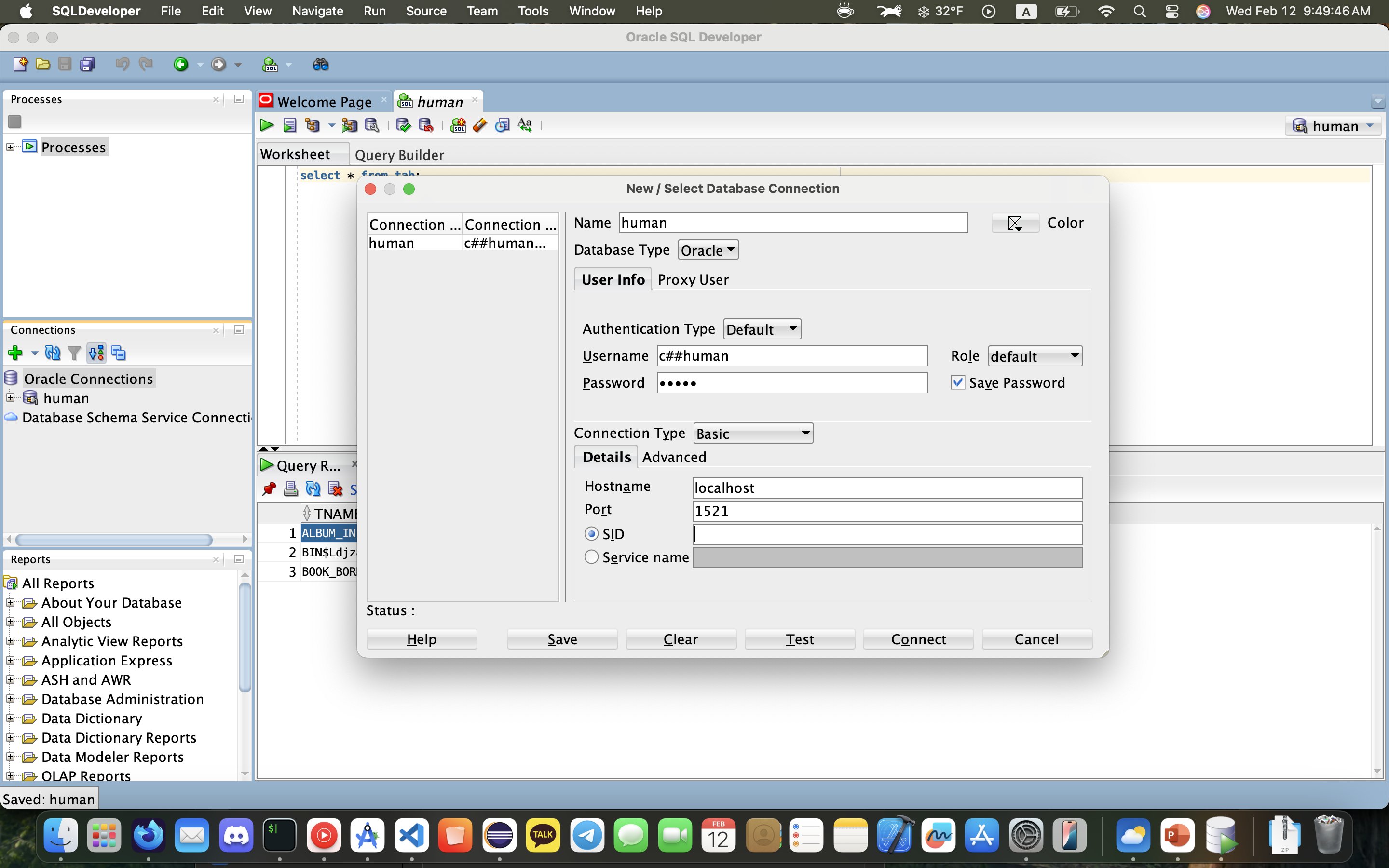Switch to the Welcome Page tab
1389x868 pixels.
click(x=324, y=102)
